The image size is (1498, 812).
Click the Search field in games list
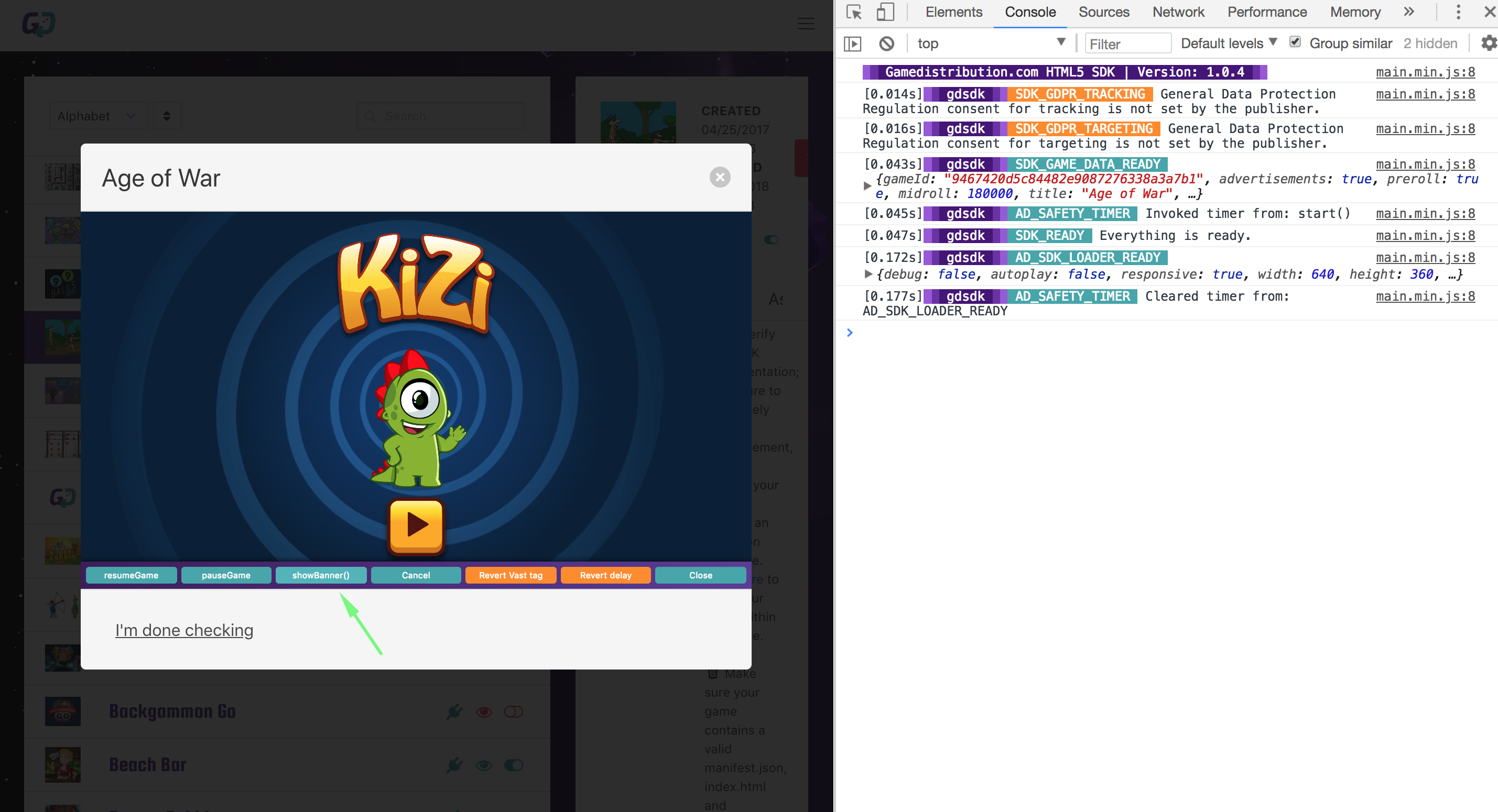(x=441, y=116)
